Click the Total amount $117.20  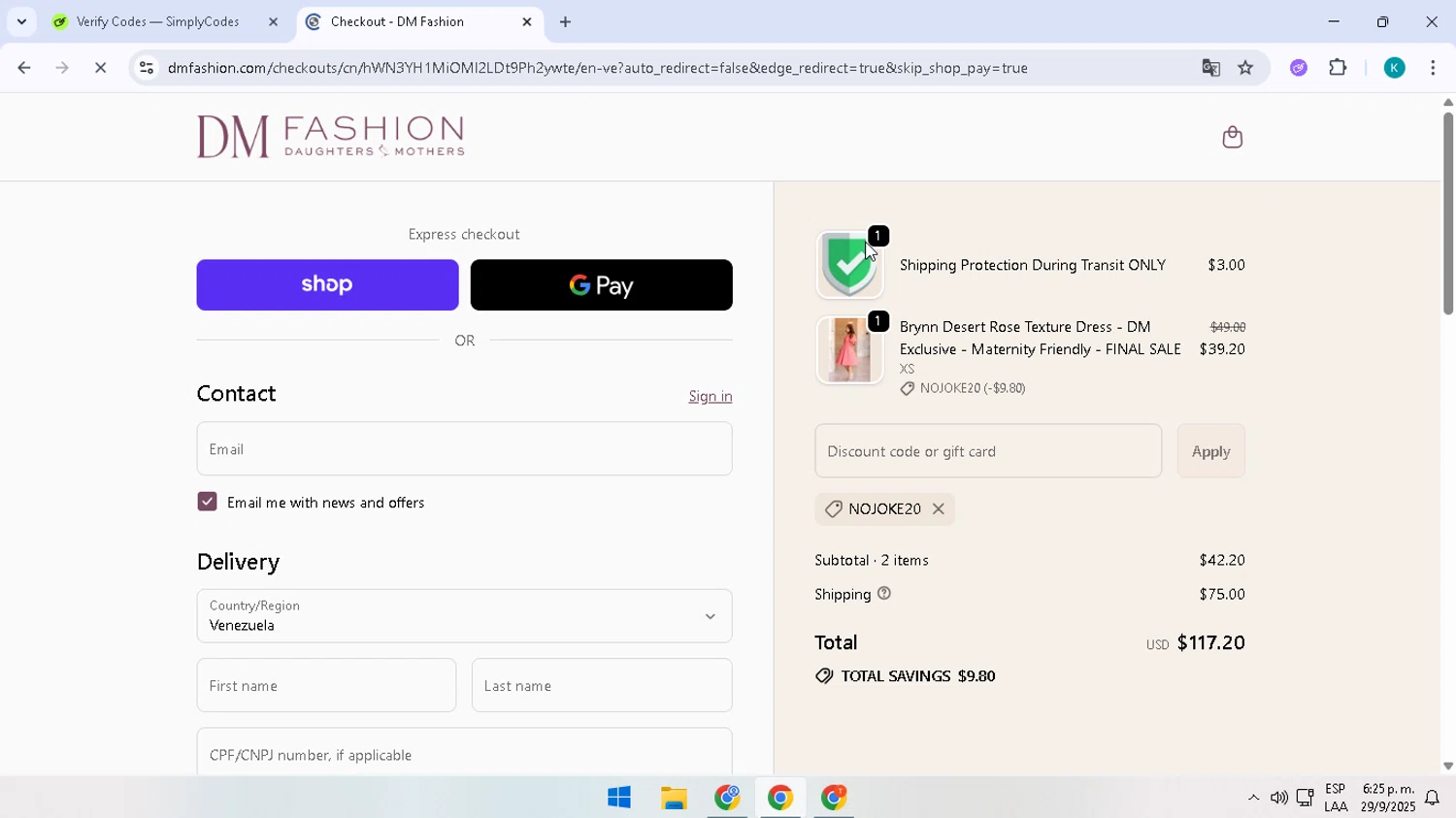pyautogui.click(x=1210, y=642)
